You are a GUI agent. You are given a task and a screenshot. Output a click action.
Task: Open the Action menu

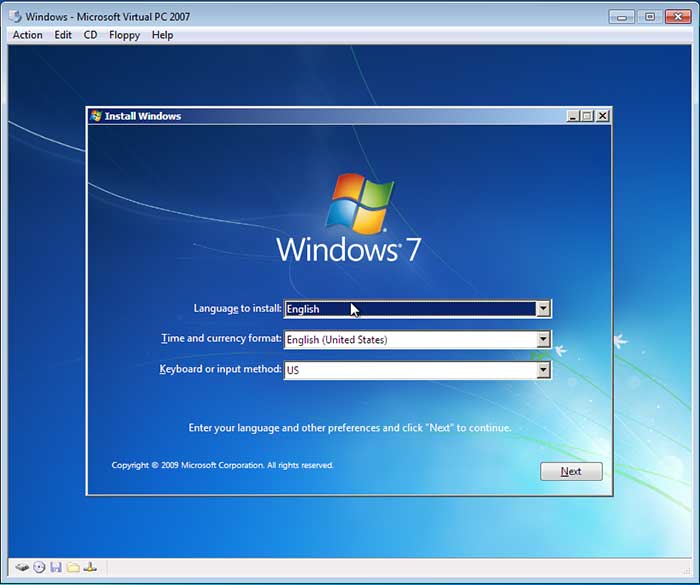click(28, 35)
